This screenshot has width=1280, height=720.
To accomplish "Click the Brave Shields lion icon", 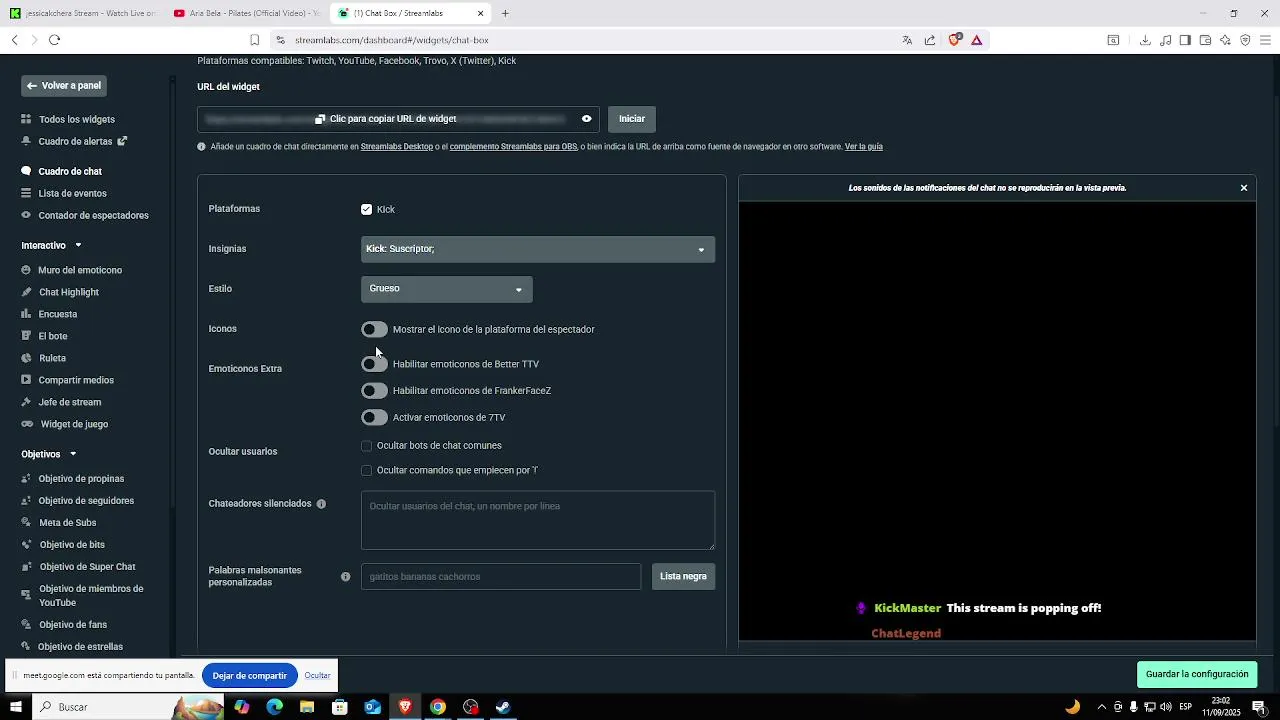I will tap(955, 40).
